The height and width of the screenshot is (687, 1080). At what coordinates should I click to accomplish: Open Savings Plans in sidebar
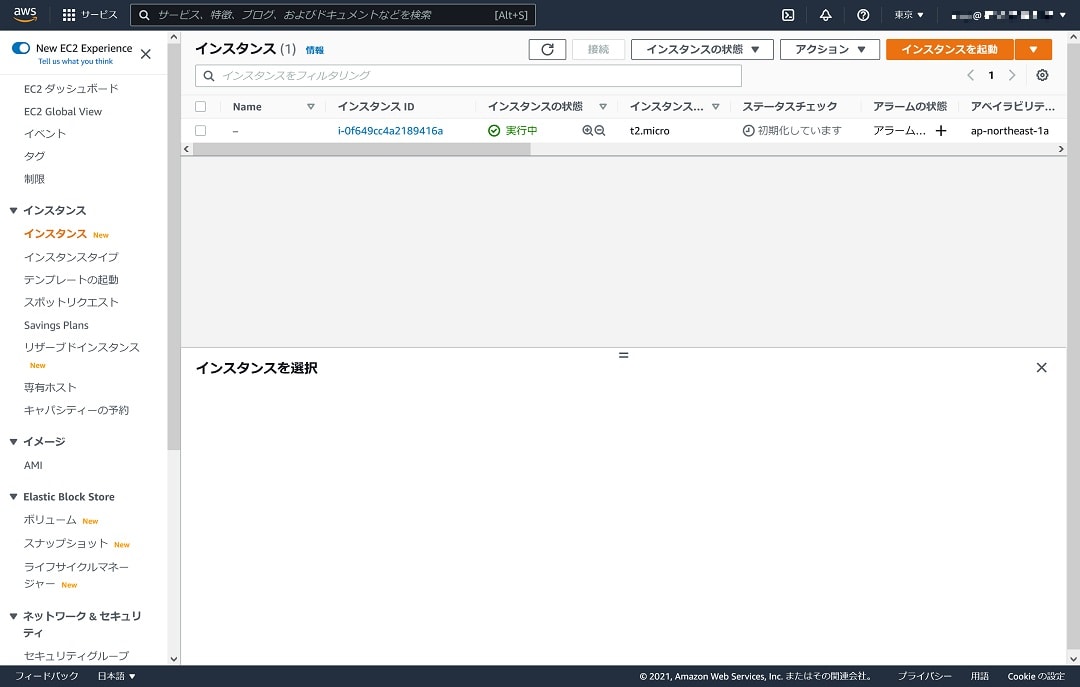[x=56, y=325]
